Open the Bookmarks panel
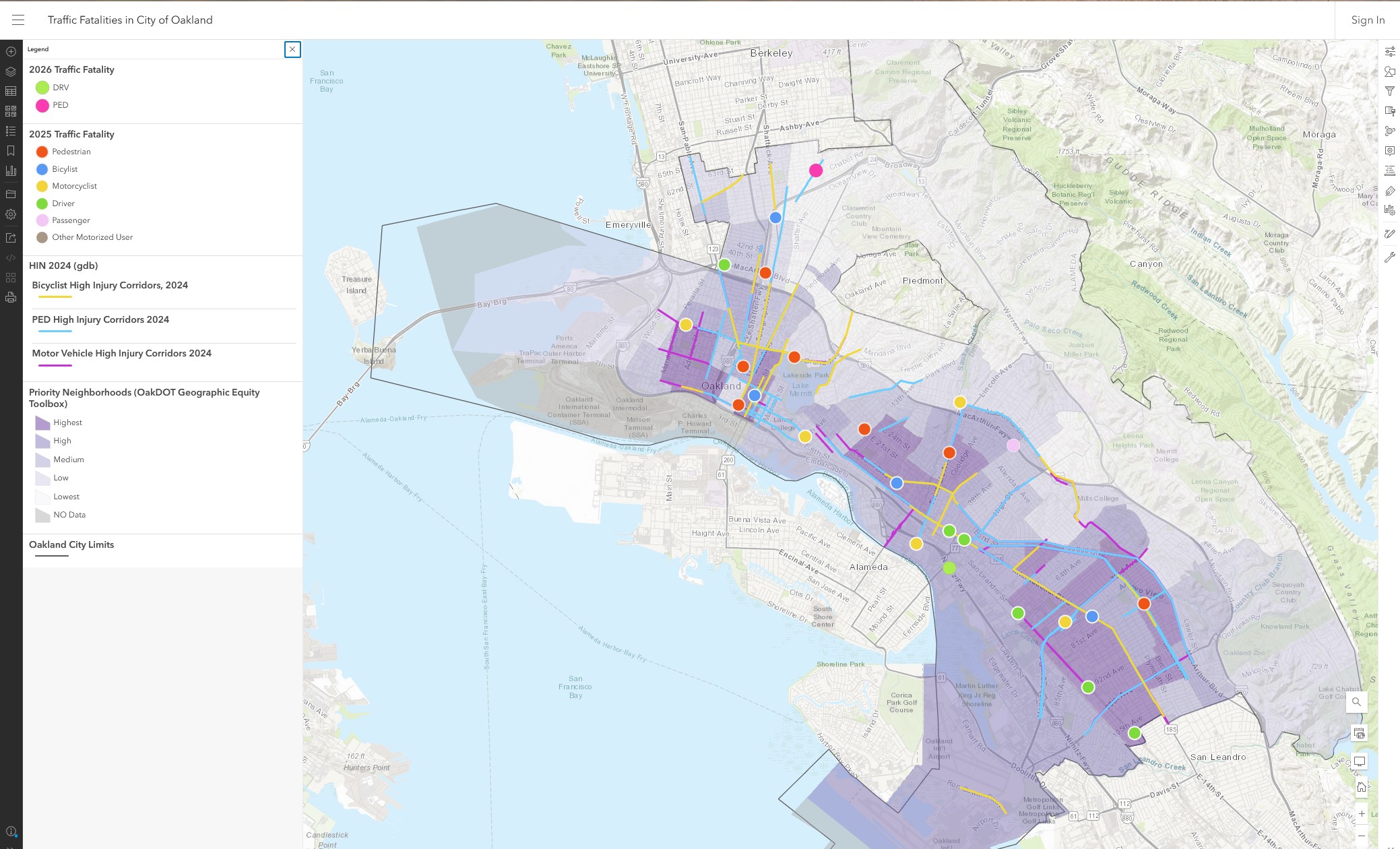This screenshot has height=849, width=1400. tap(11, 151)
